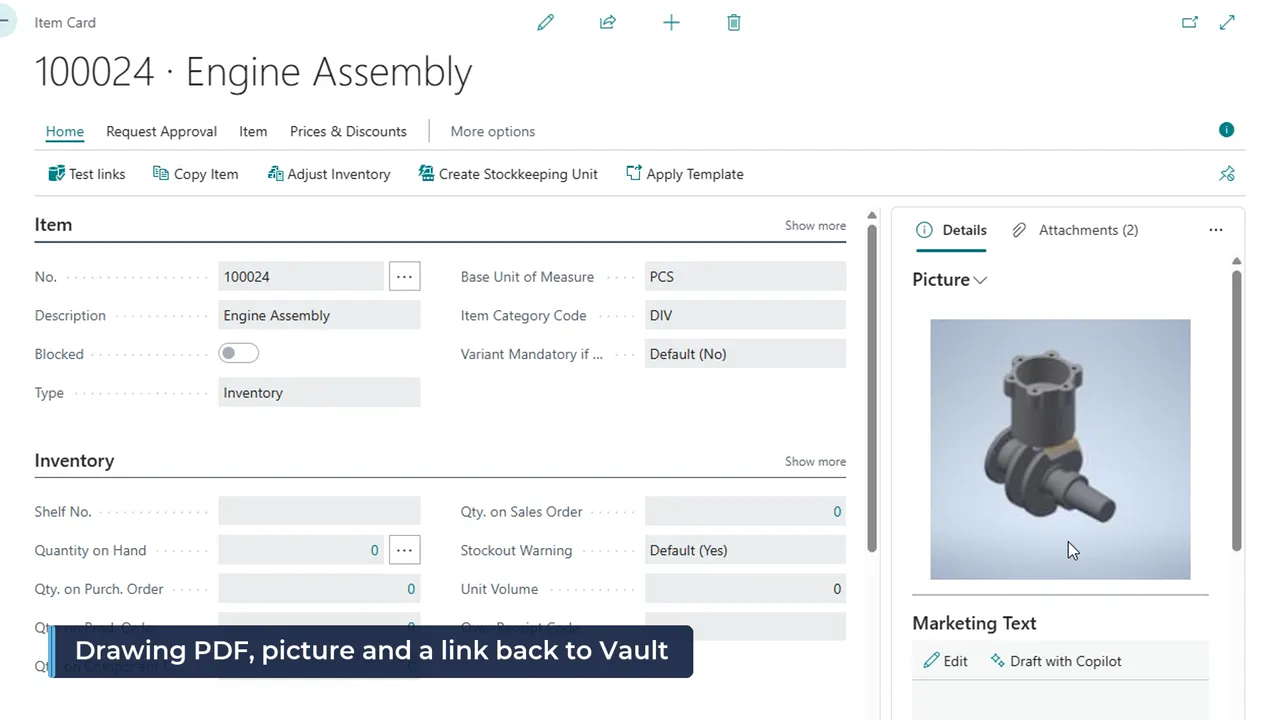Click Show more in Item section
This screenshot has height=720, width=1280.
(x=815, y=225)
